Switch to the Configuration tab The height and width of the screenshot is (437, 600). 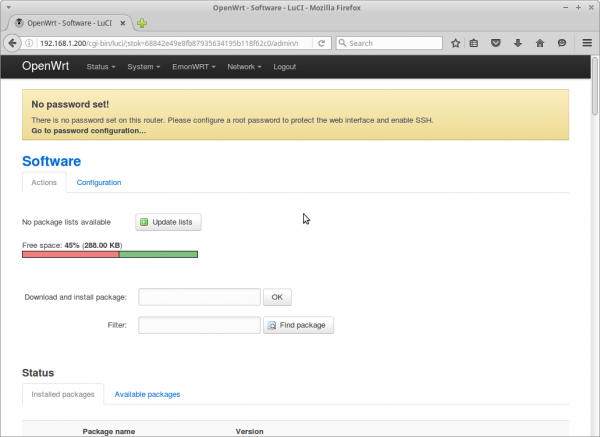pyautogui.click(x=99, y=183)
